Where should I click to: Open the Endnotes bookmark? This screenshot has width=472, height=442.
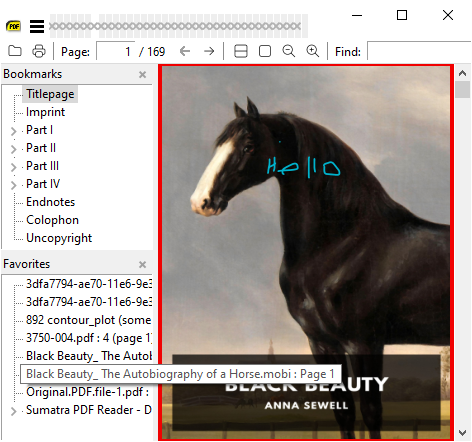[50, 202]
